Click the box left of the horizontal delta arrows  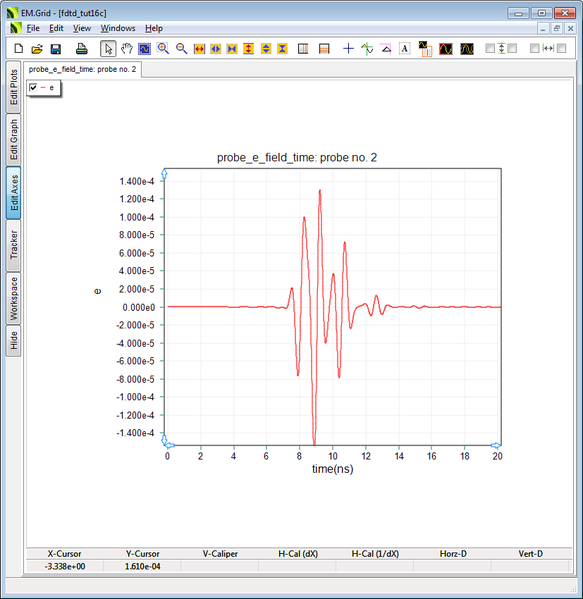535,48
